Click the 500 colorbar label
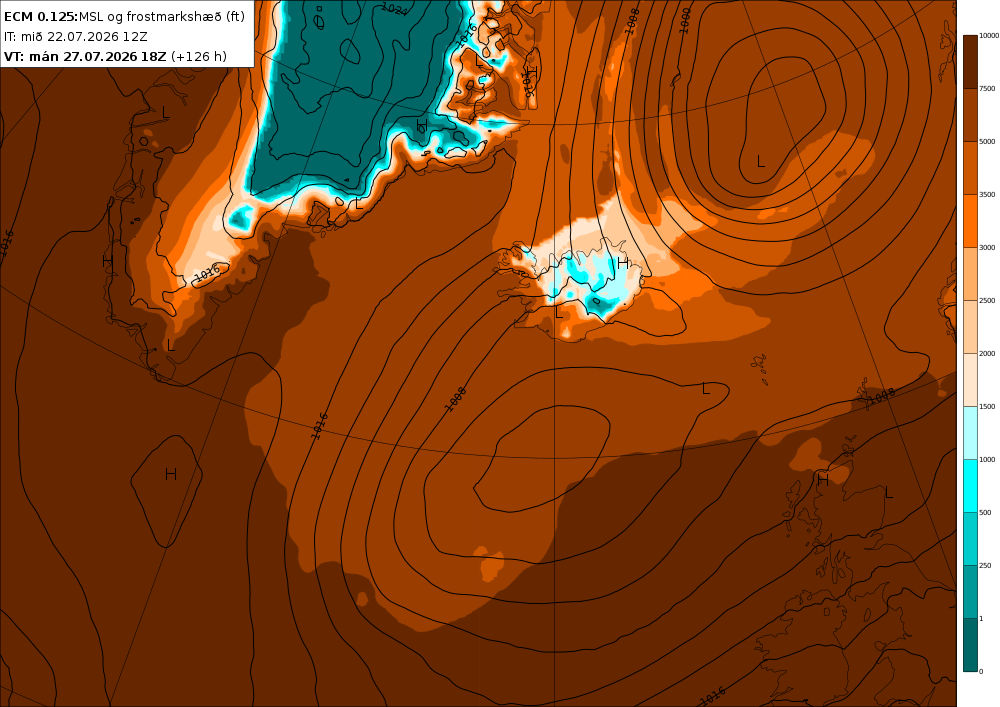This screenshot has width=1000, height=707. coord(985,512)
